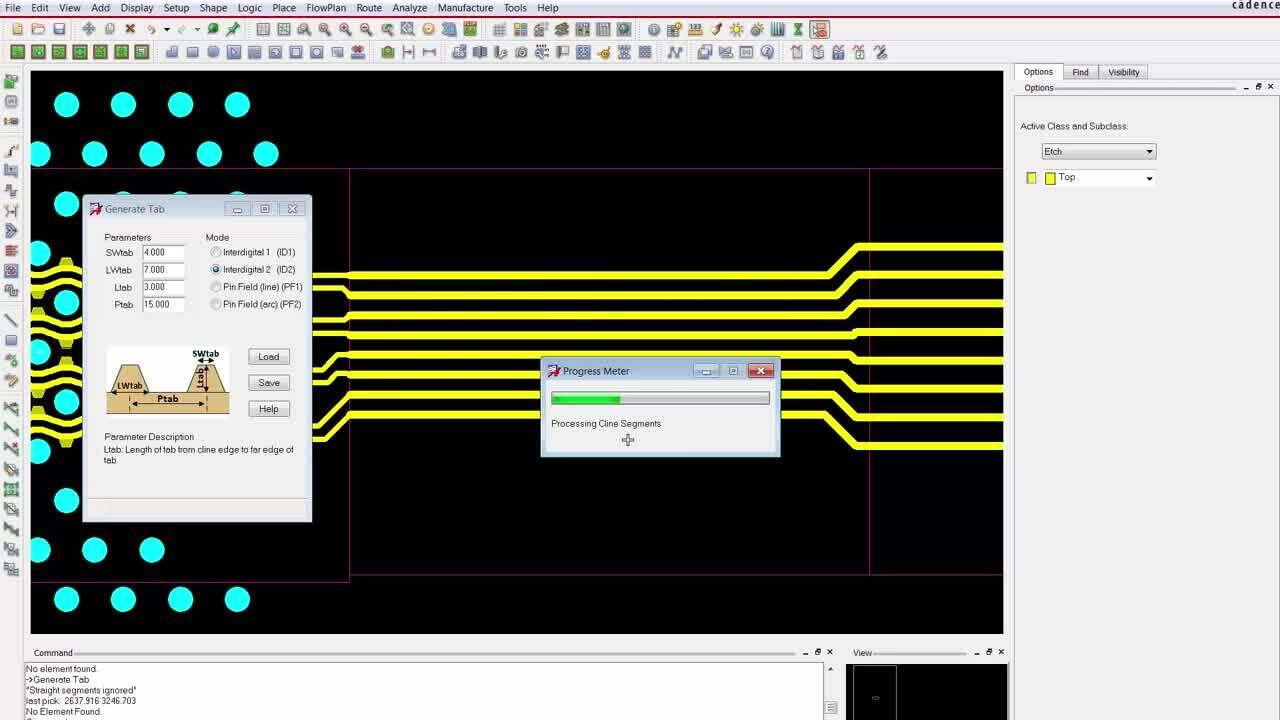Select the Move tool icon
Image resolution: width=1280 pixels, height=720 pixels.
89,29
